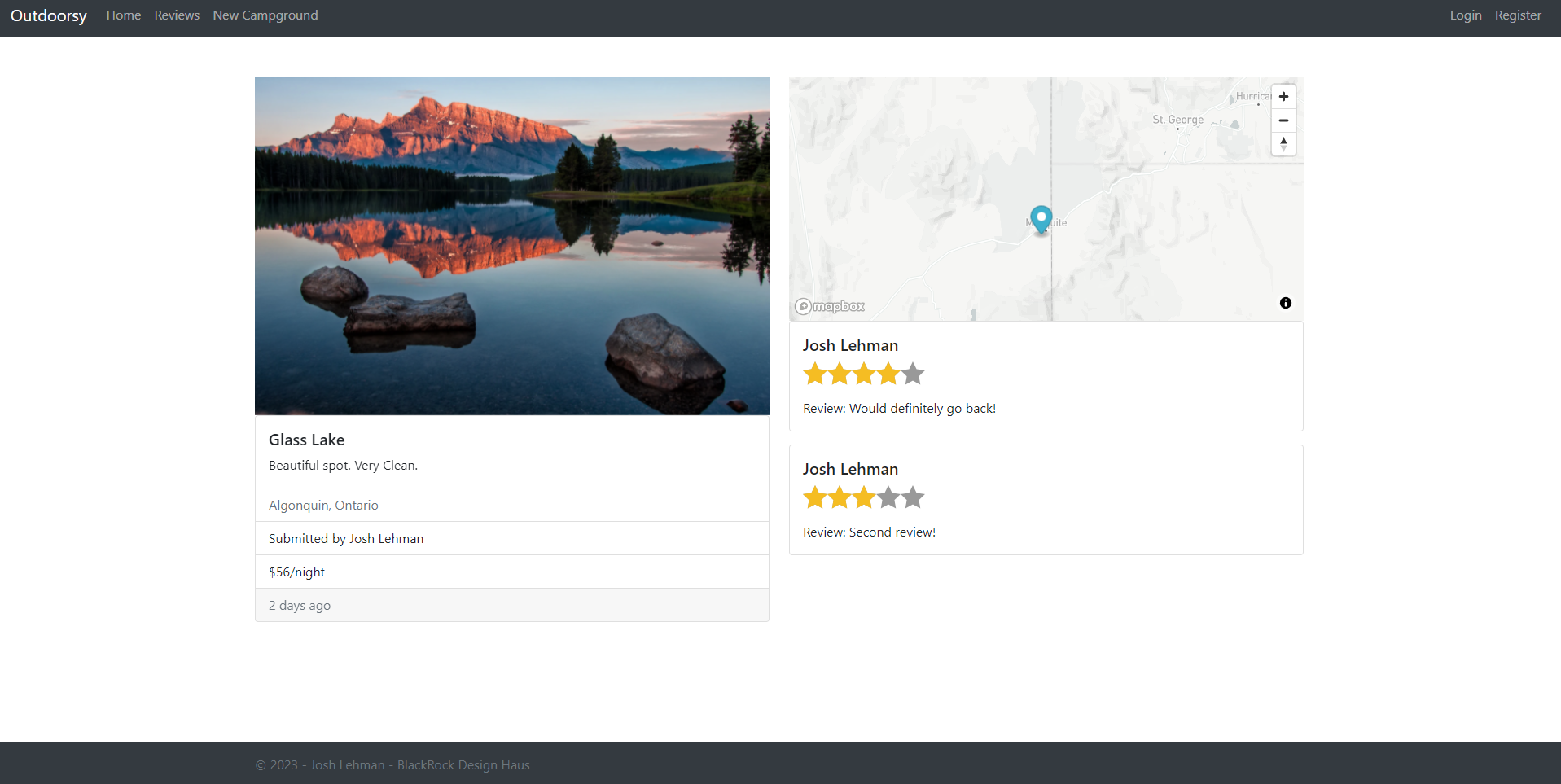Zoom out on the map
The image size is (1561, 784).
coord(1283,120)
